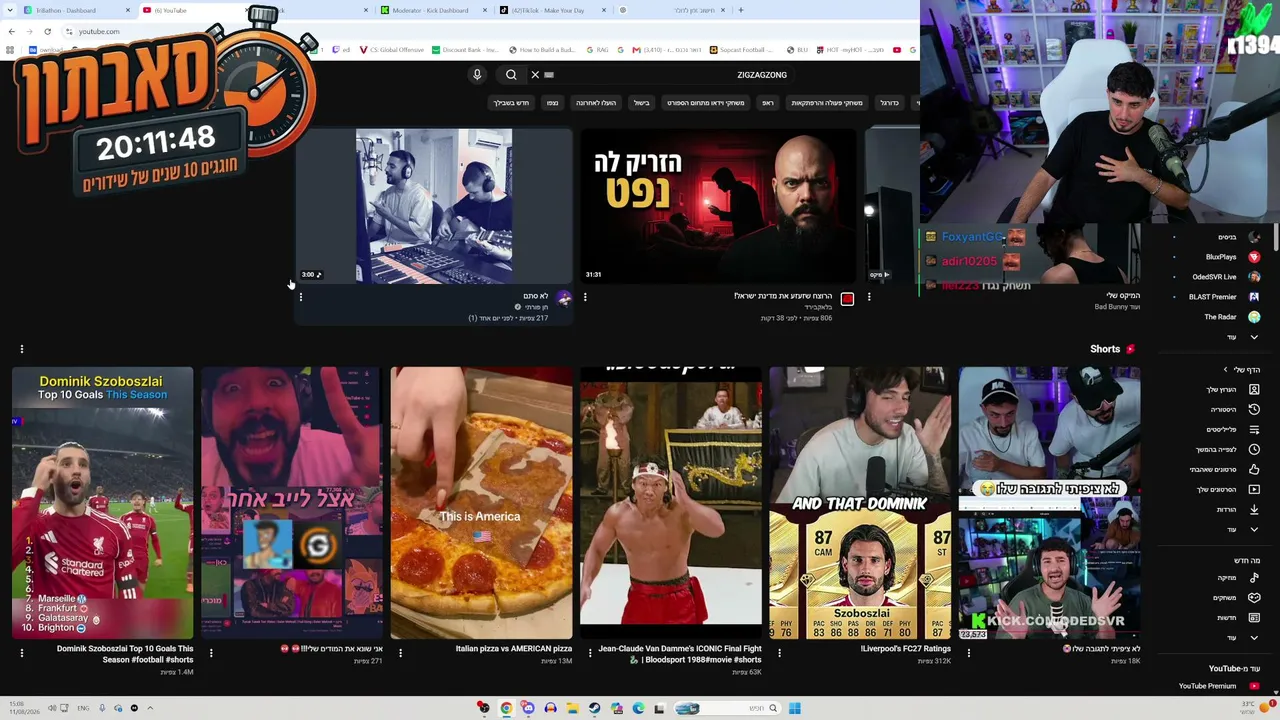Open the News icon in Explore section
The width and height of the screenshot is (1280, 720).
[1254, 617]
